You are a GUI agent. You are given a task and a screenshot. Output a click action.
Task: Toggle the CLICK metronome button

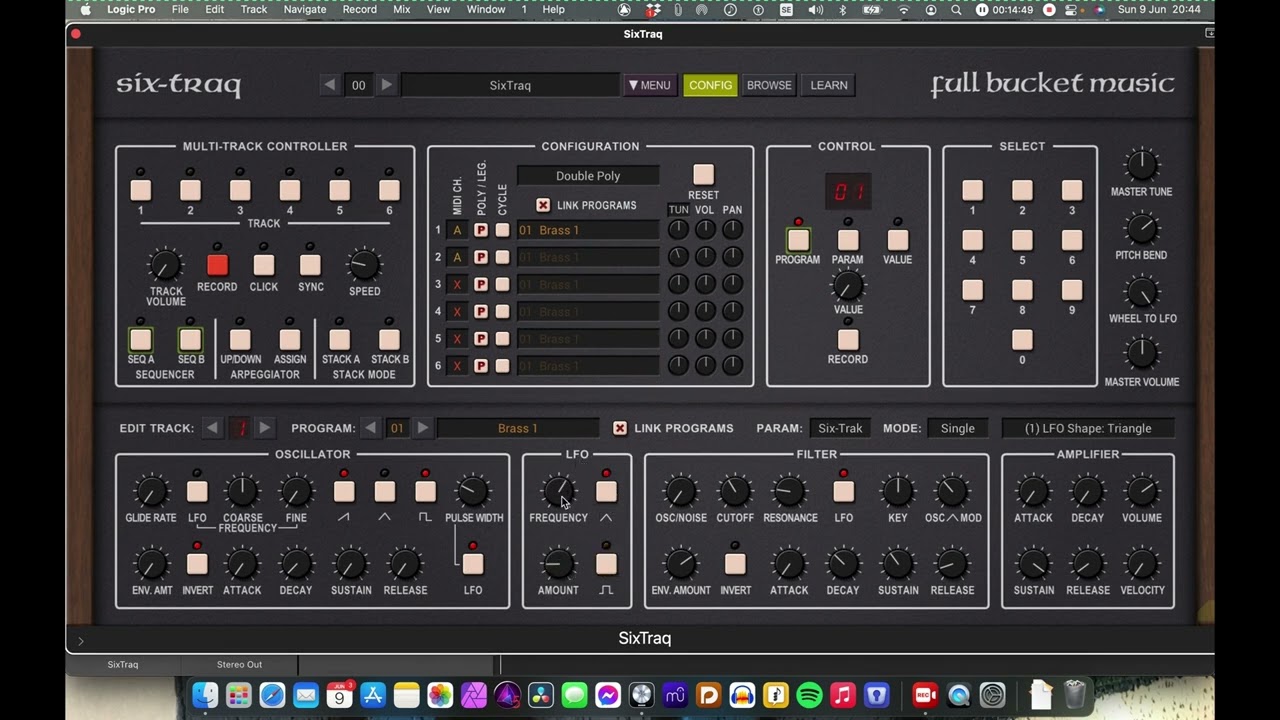point(264,265)
